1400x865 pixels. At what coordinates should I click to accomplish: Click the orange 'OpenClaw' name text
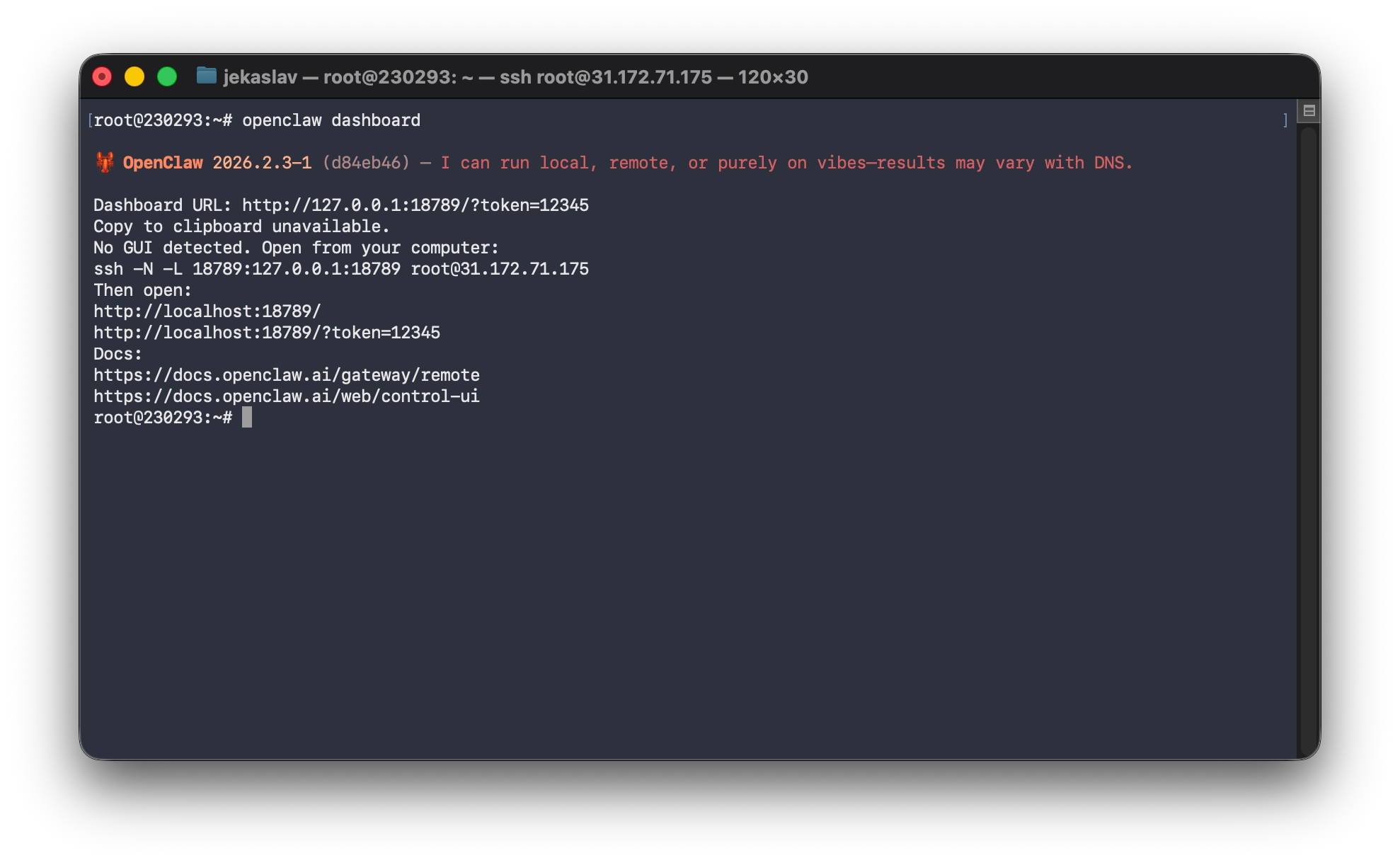(x=163, y=163)
